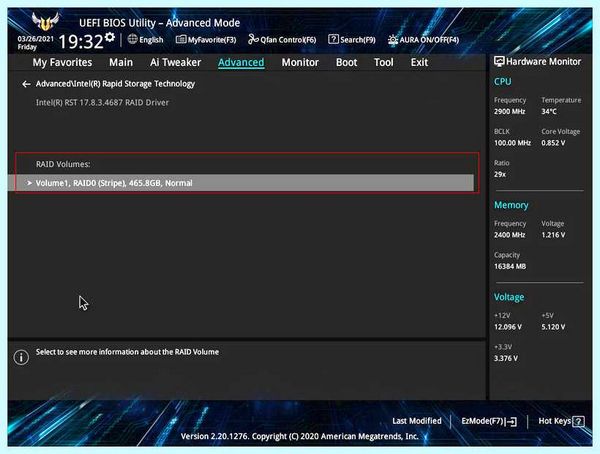This screenshot has height=454, width=600.
Task: Click +5V value 5.120 V
Action: point(553,327)
